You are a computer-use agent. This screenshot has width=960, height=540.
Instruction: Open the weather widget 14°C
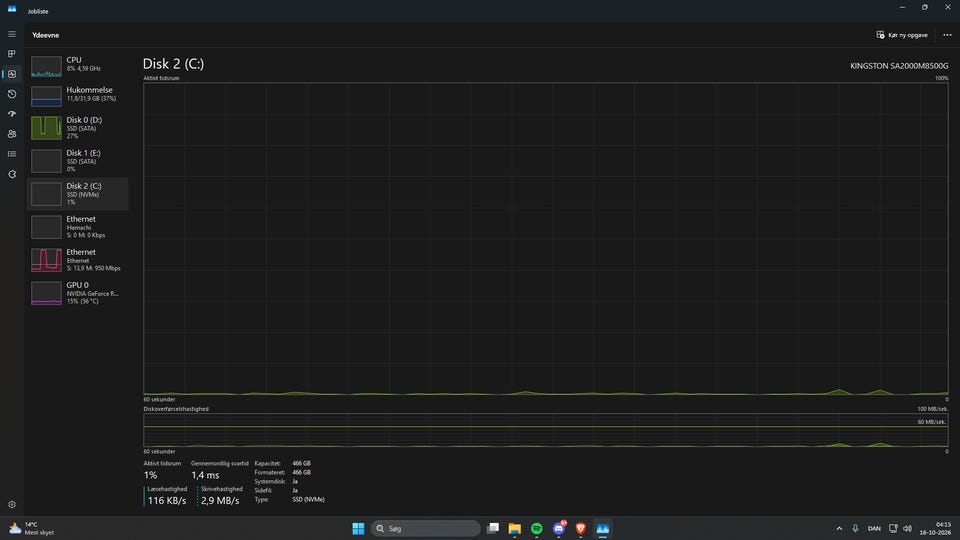32,528
